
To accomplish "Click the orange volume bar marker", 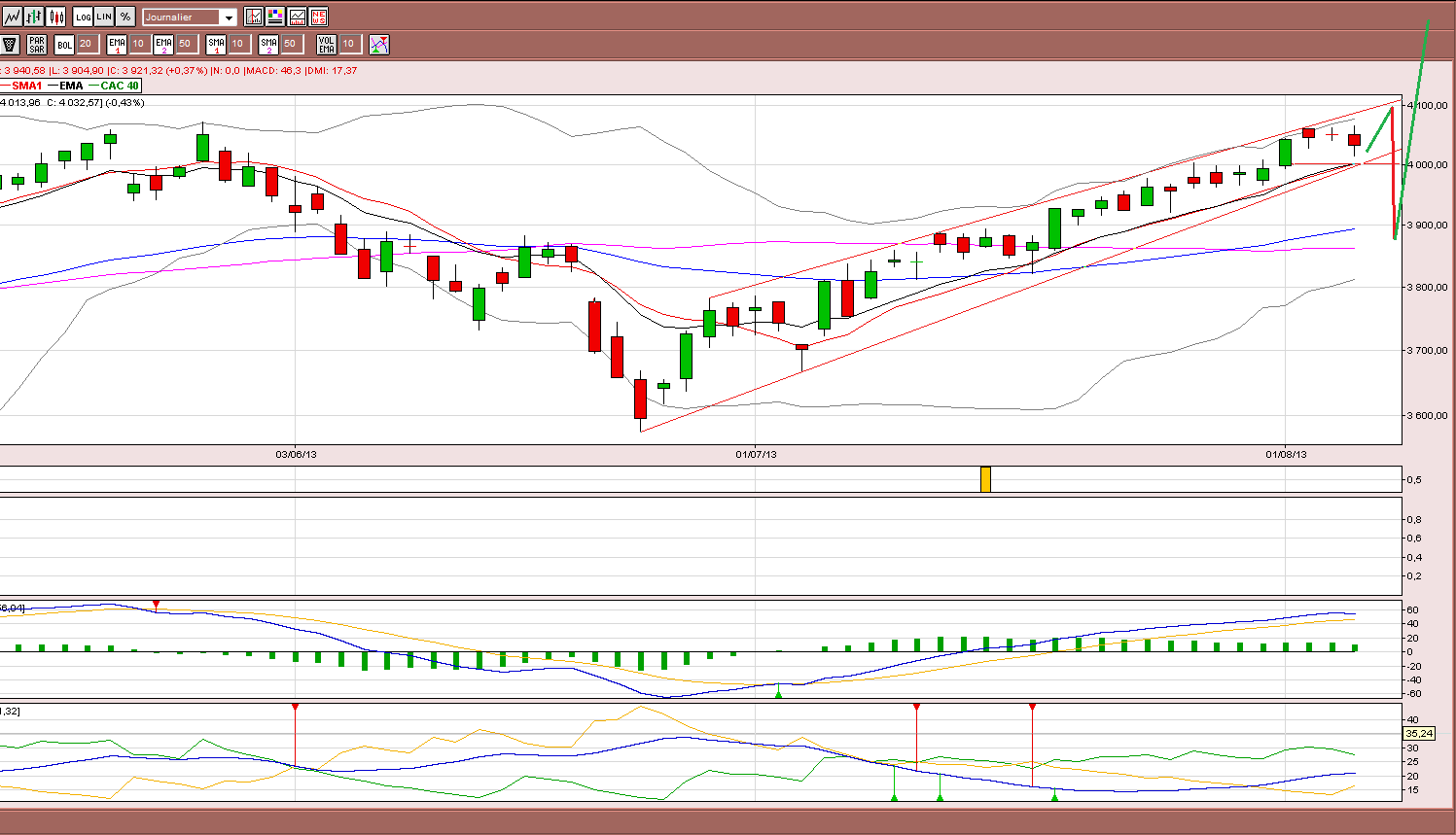I will click(x=985, y=479).
